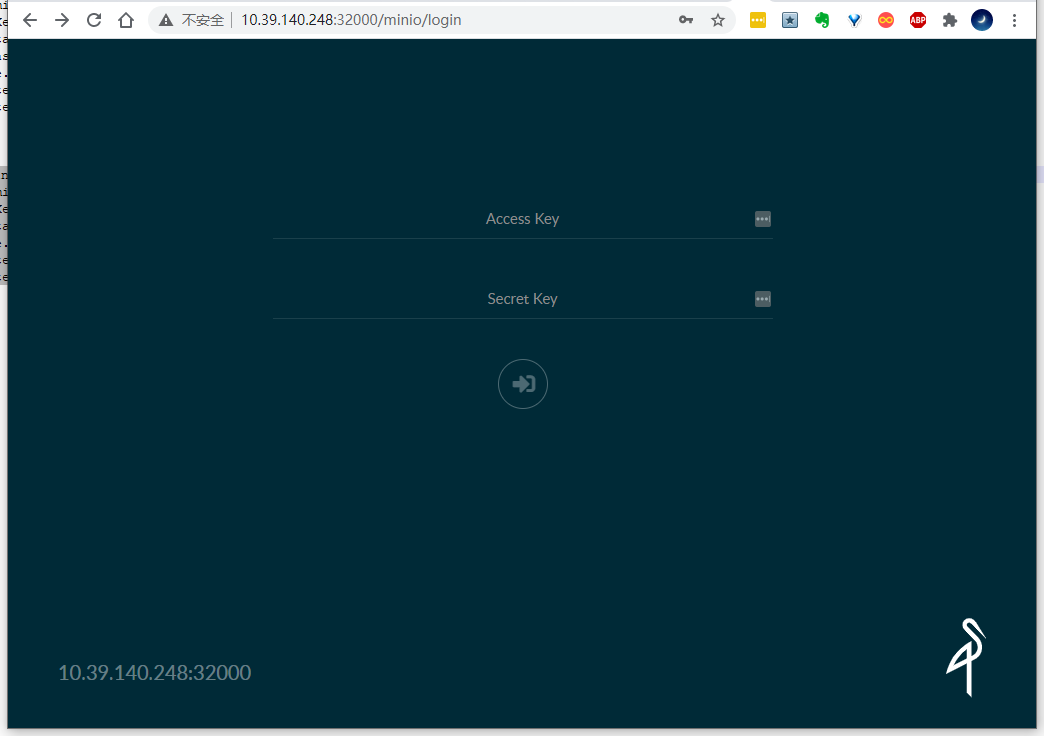
Task: Open the Adblock Plus extension
Action: 917,19
